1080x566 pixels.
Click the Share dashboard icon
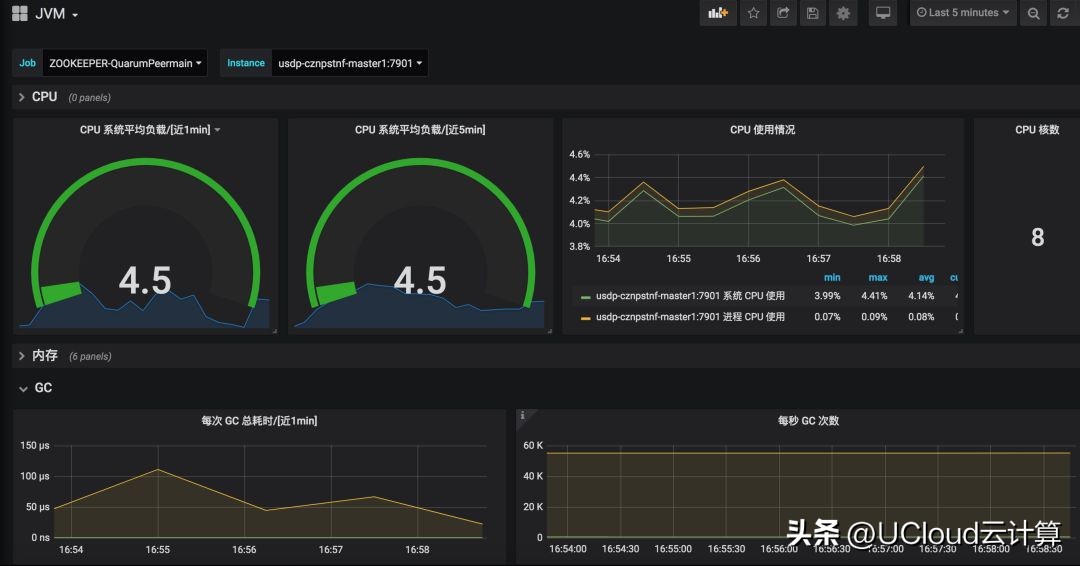coord(783,13)
